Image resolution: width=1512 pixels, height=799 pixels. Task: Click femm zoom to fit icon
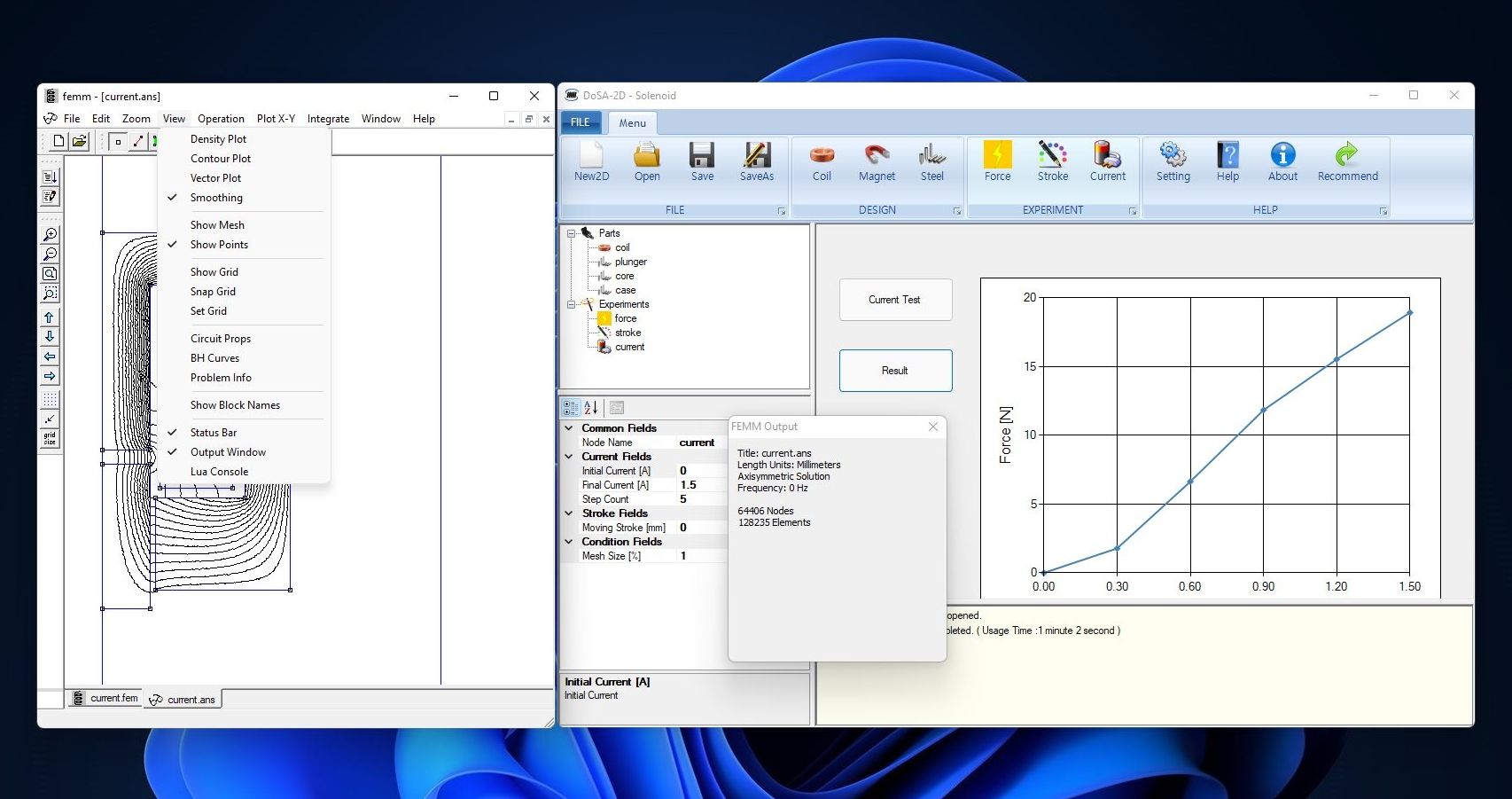(x=50, y=274)
